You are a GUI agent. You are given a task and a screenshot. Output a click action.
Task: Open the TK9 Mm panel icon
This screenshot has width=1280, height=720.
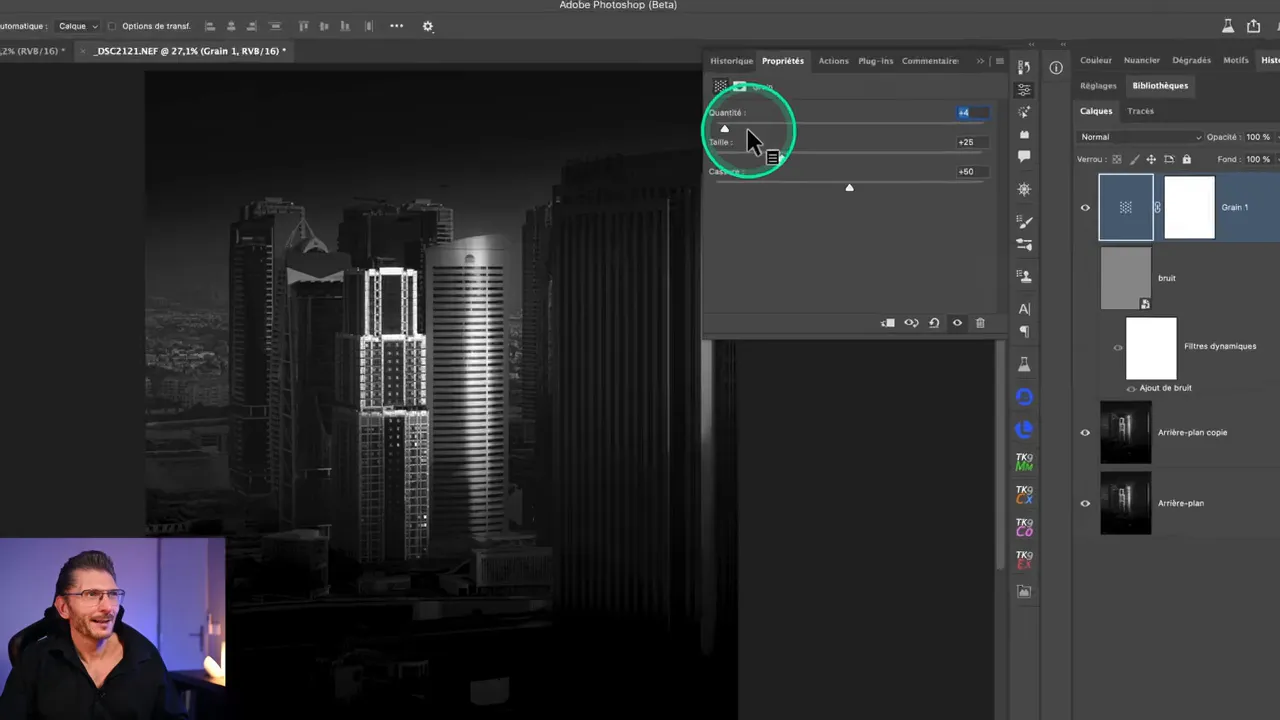coord(1024,462)
